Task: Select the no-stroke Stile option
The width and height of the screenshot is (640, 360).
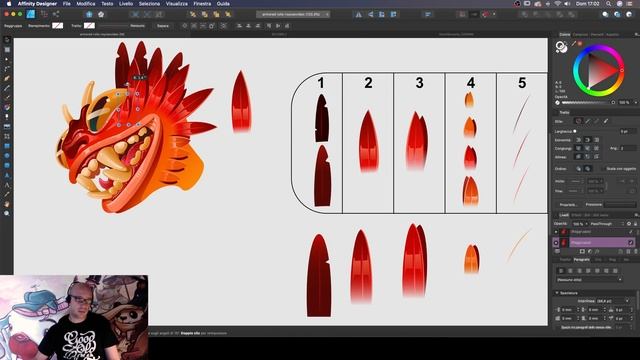Action: [x=578, y=121]
